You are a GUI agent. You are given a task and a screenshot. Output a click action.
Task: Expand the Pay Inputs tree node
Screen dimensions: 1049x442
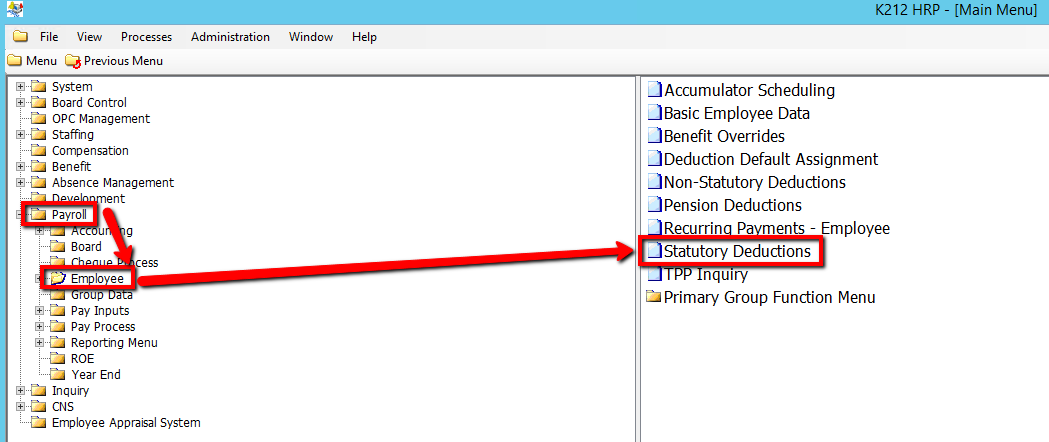40,311
